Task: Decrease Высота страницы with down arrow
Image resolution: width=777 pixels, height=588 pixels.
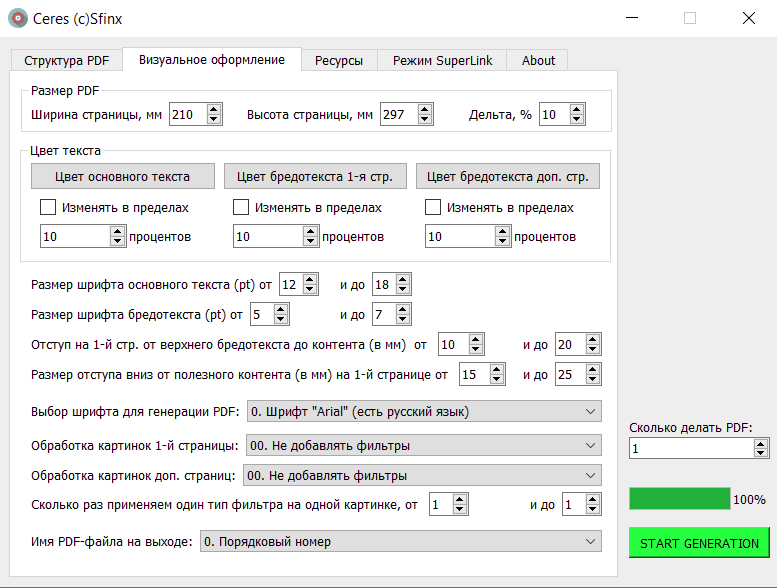Action: pyautogui.click(x=425, y=119)
